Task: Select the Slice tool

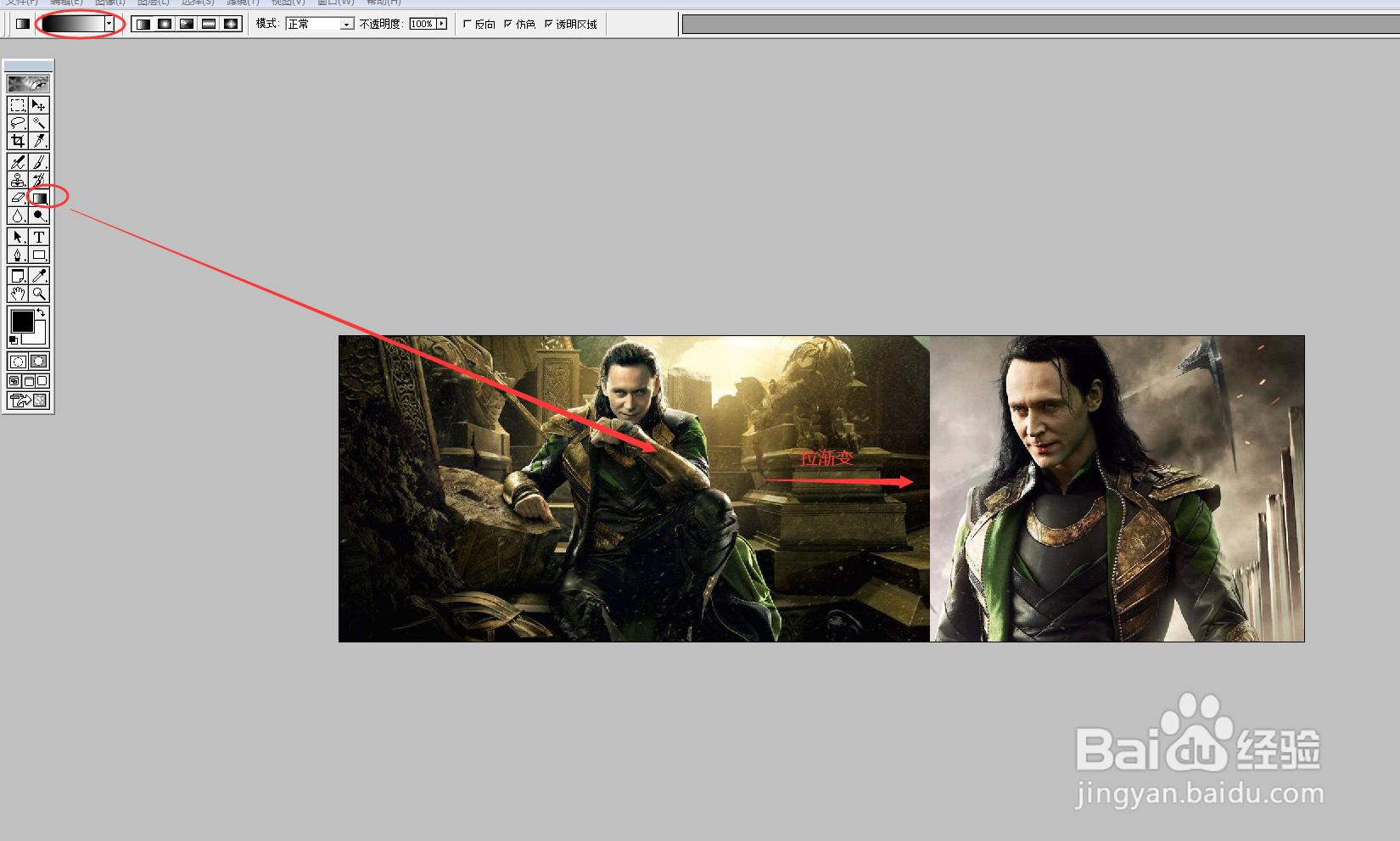Action: [39, 141]
